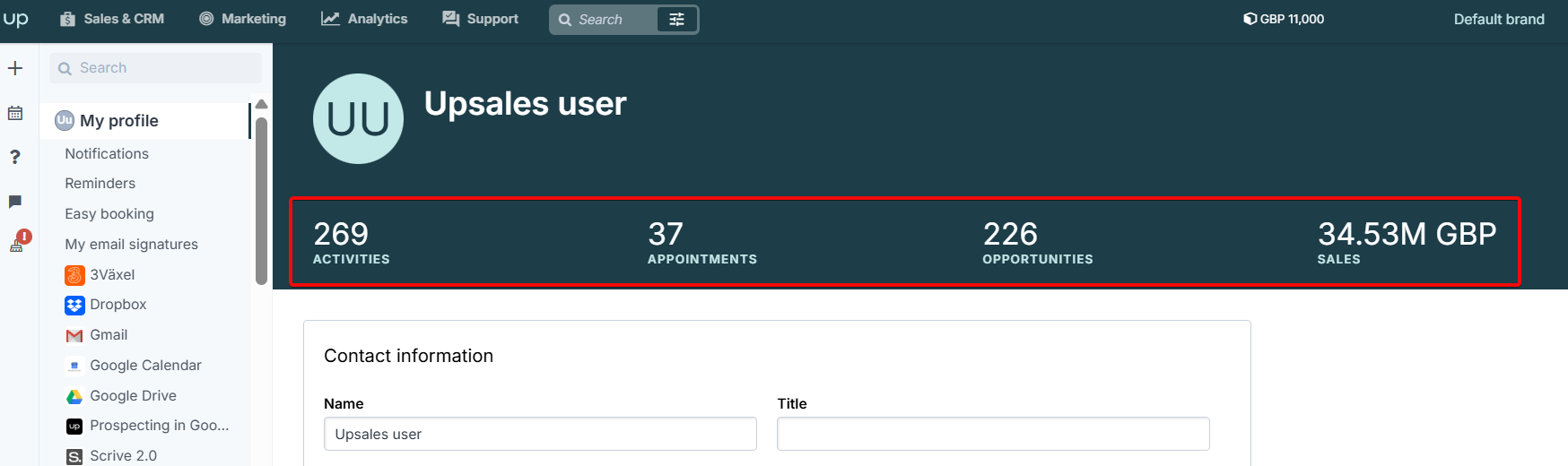This screenshot has width=1568, height=466.
Task: Click the Sales & CRM briefcase icon
Action: point(67,19)
